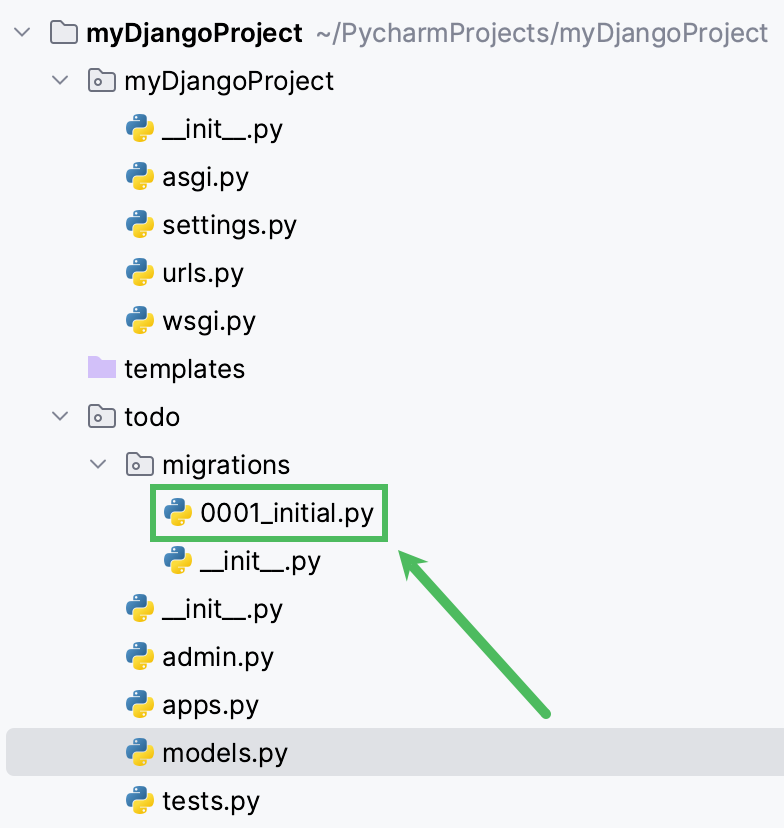Select __init__.py inside migrations folder

coord(260,561)
